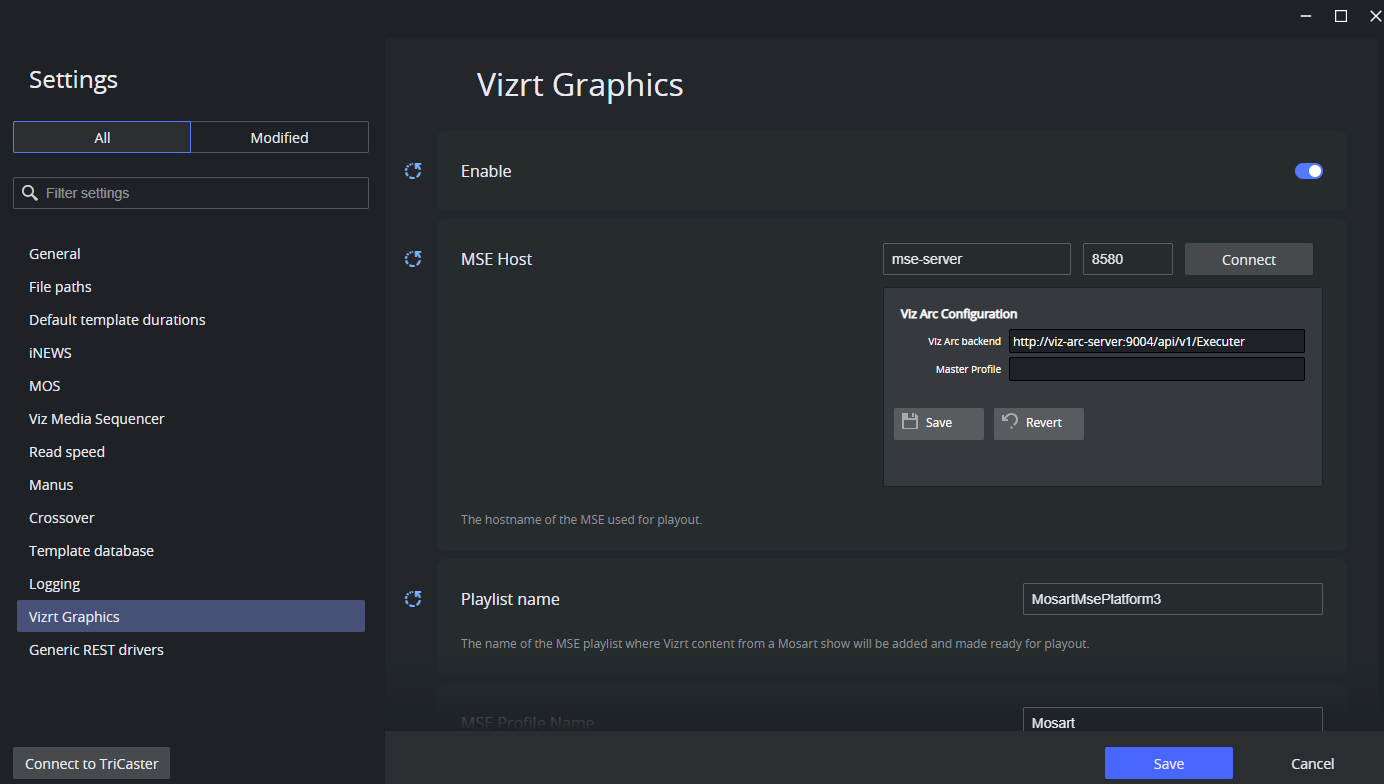Viewport: 1384px width, 784px height.
Task: Click the MSE port field showing 8580
Action: 1127,259
